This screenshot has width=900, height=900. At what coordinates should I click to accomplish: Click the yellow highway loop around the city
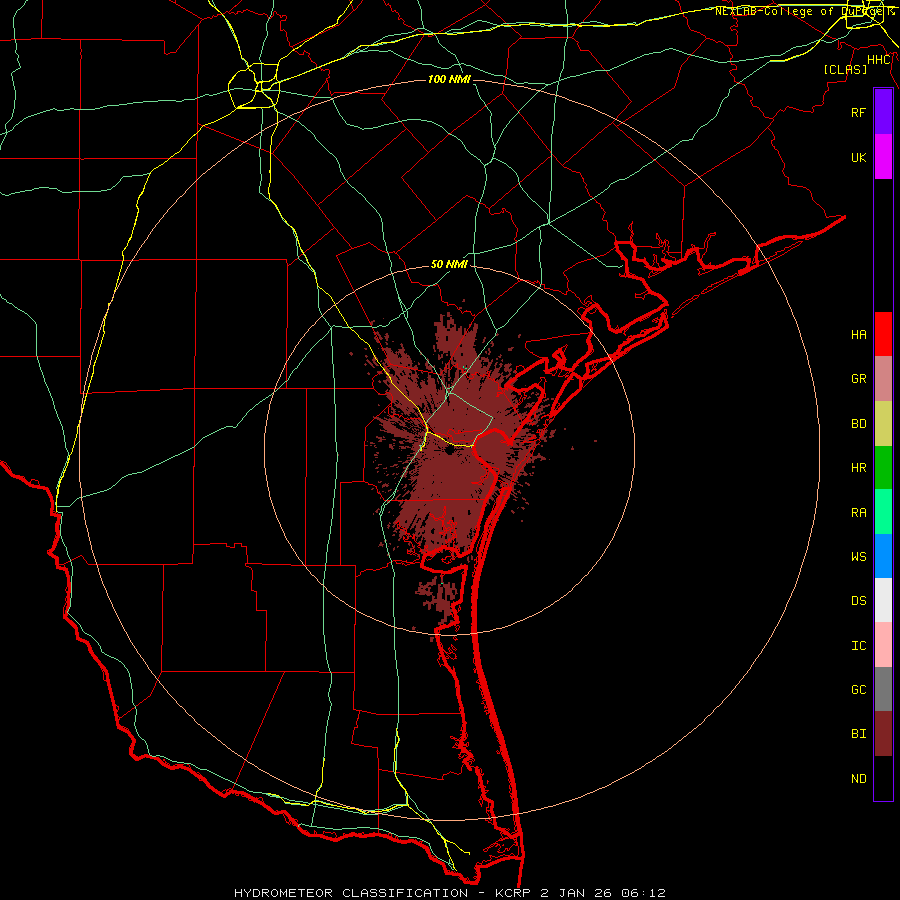click(254, 87)
